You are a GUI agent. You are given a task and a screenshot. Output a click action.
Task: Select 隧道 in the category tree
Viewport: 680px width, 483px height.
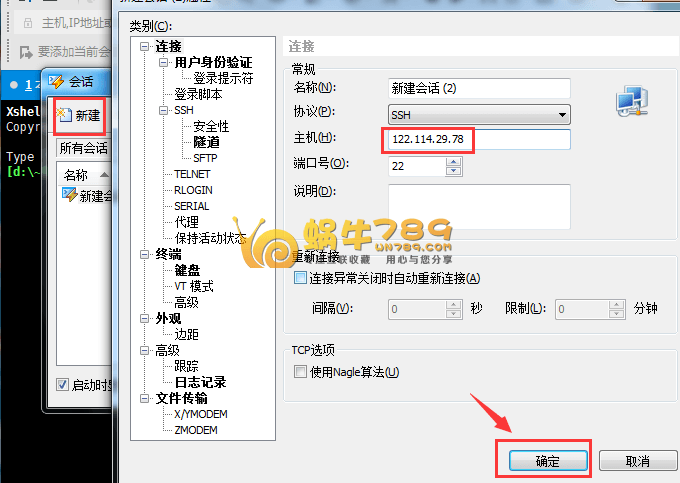click(206, 142)
